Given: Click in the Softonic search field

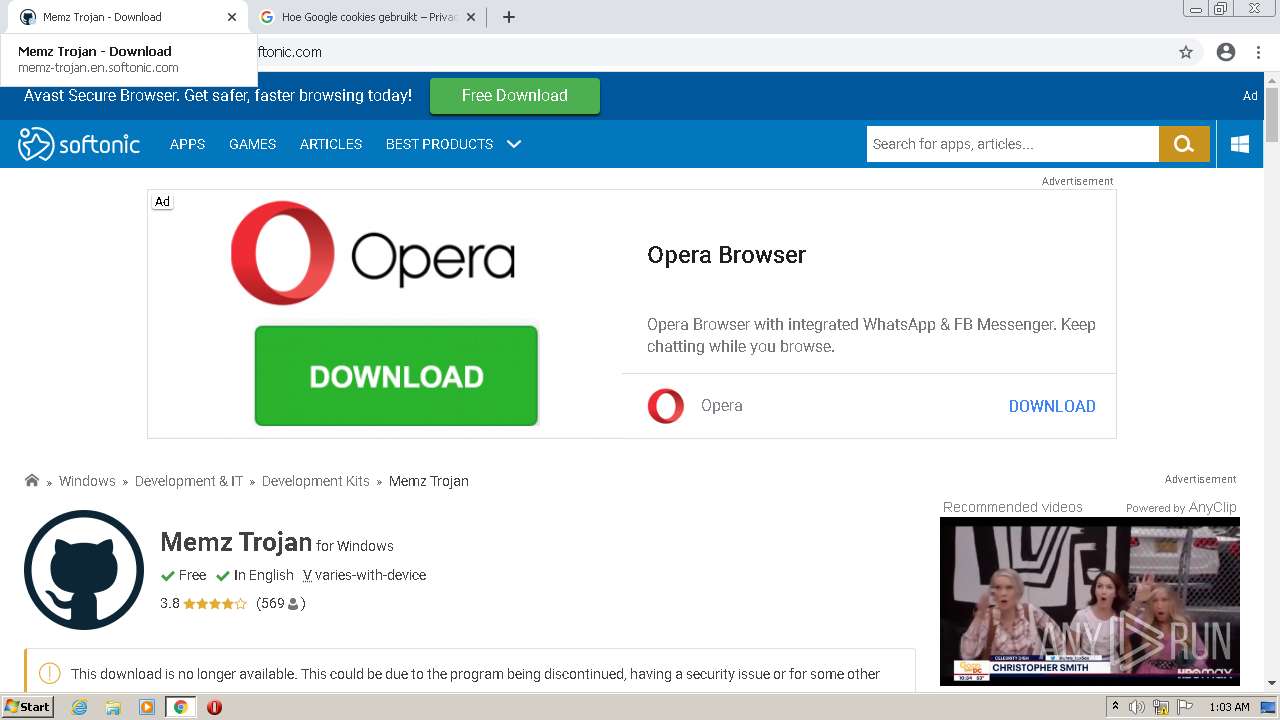Looking at the screenshot, I should [1013, 144].
